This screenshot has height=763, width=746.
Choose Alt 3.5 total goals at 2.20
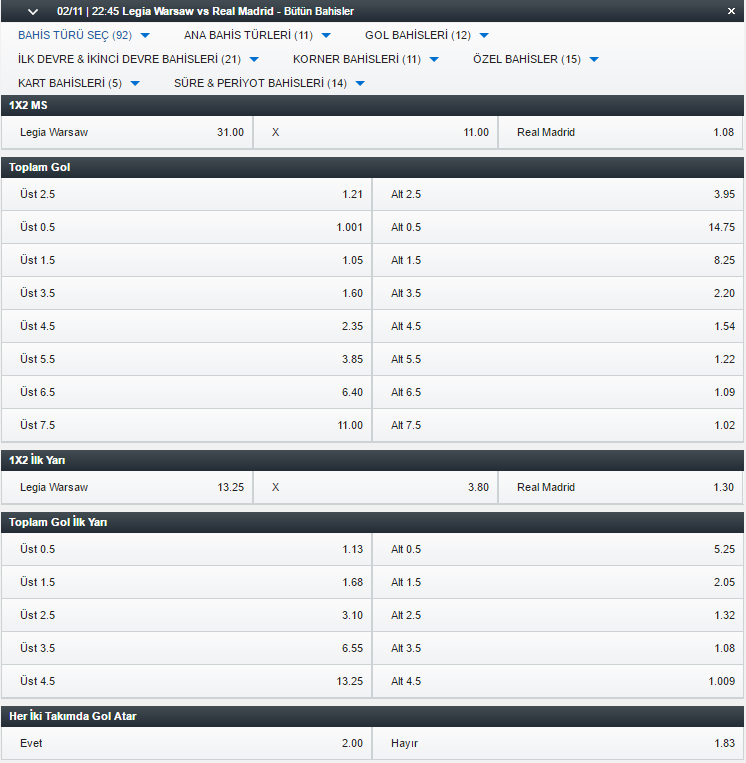click(558, 293)
